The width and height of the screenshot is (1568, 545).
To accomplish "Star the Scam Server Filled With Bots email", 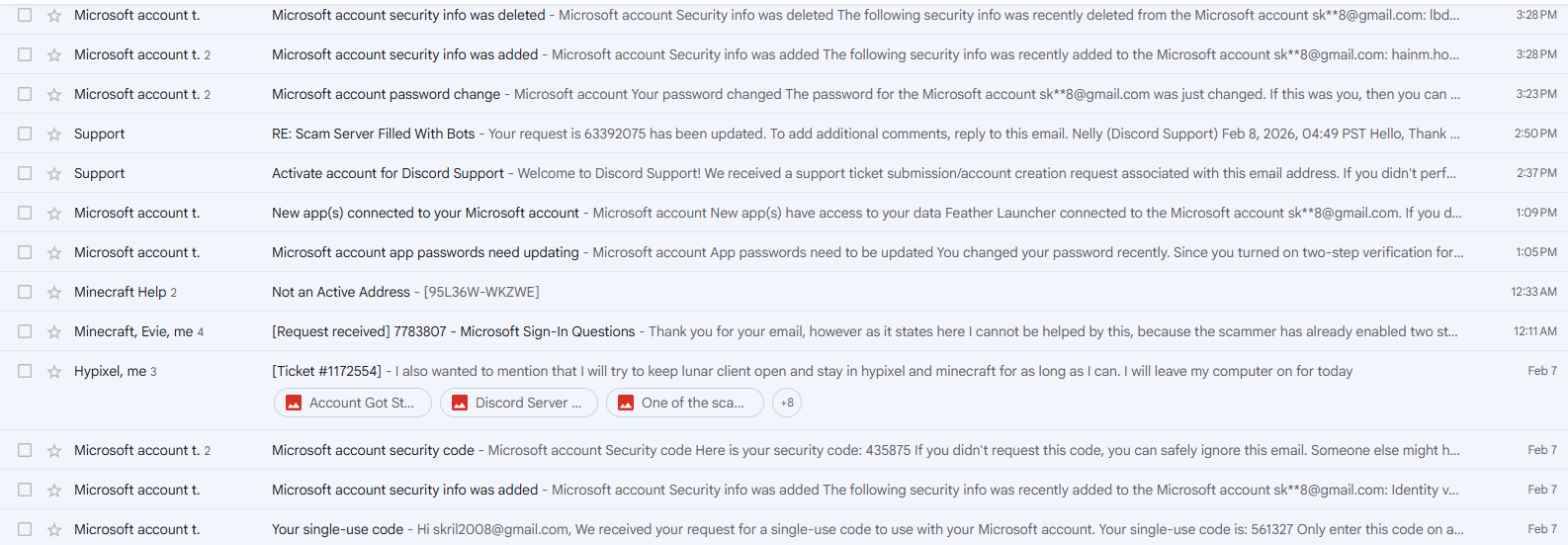I will [x=54, y=134].
